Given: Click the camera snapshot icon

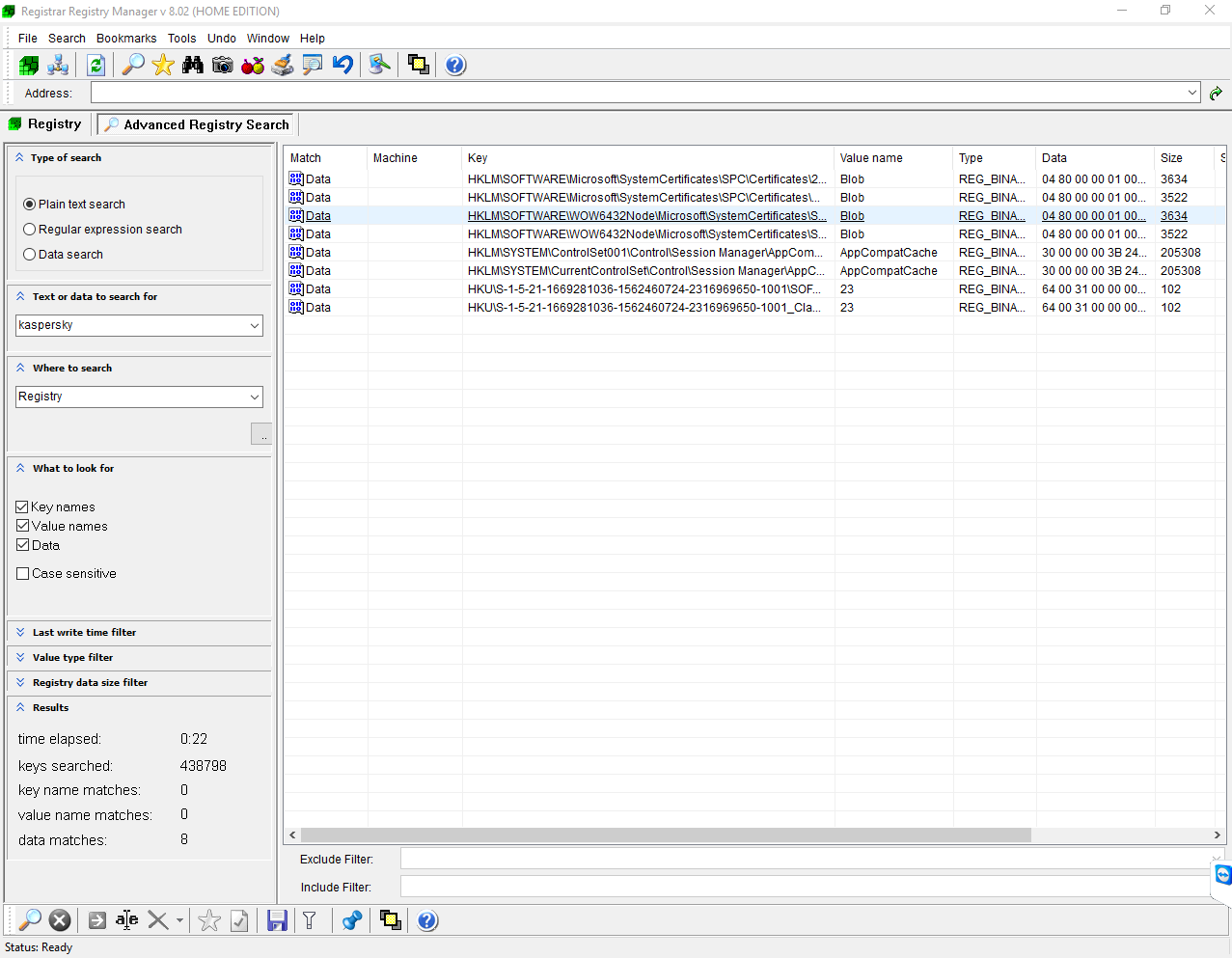Looking at the screenshot, I should pyautogui.click(x=223, y=65).
